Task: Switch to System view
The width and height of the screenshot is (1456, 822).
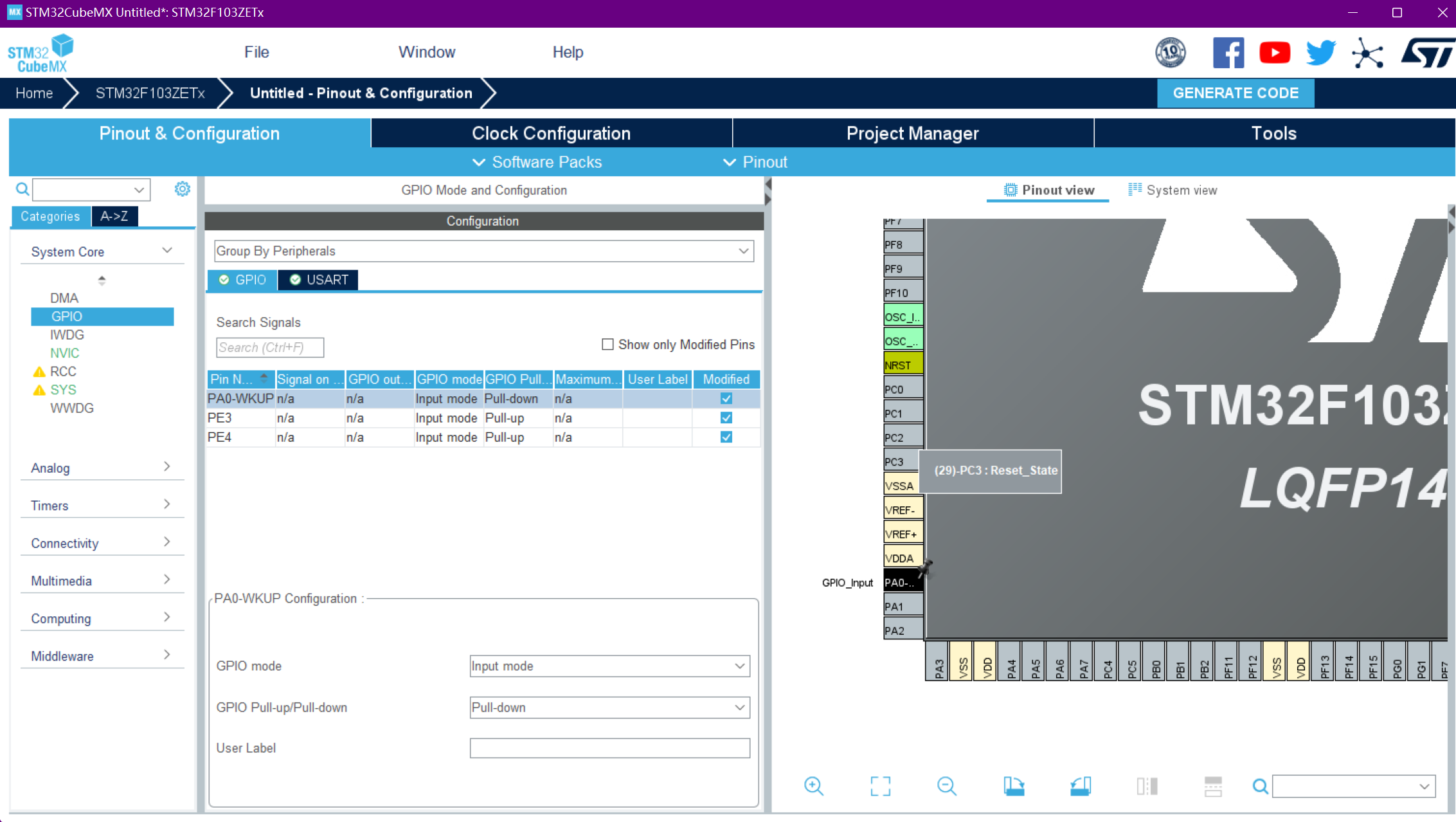Action: [x=1173, y=190]
